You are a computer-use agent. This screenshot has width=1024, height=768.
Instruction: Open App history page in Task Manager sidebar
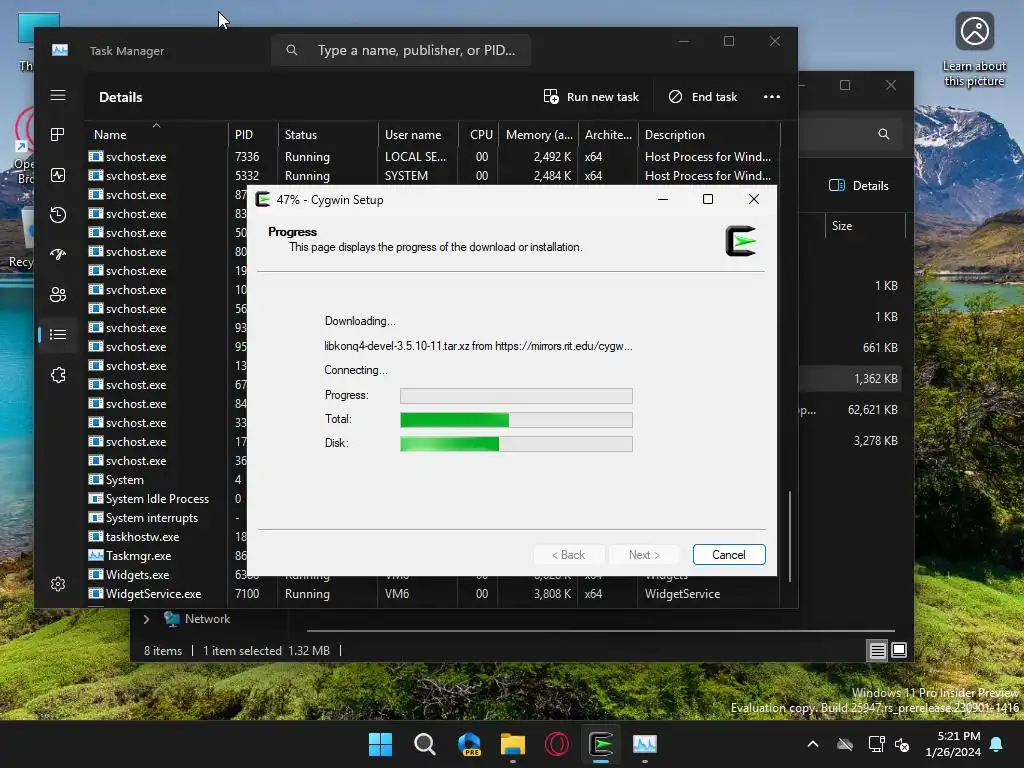58,215
